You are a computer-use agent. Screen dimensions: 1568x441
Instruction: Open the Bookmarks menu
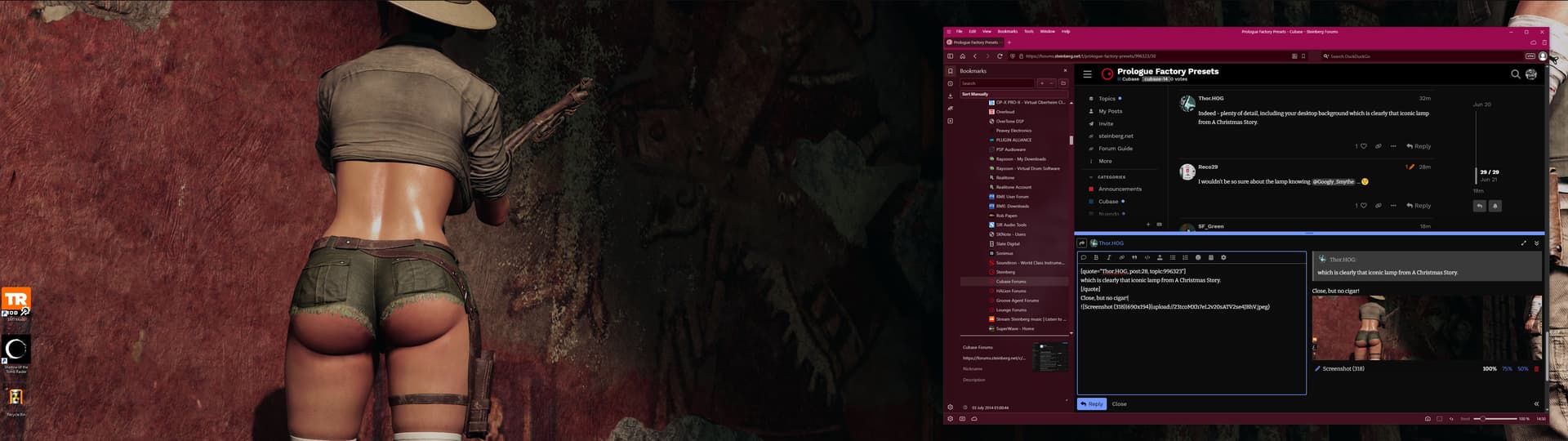(x=1008, y=32)
